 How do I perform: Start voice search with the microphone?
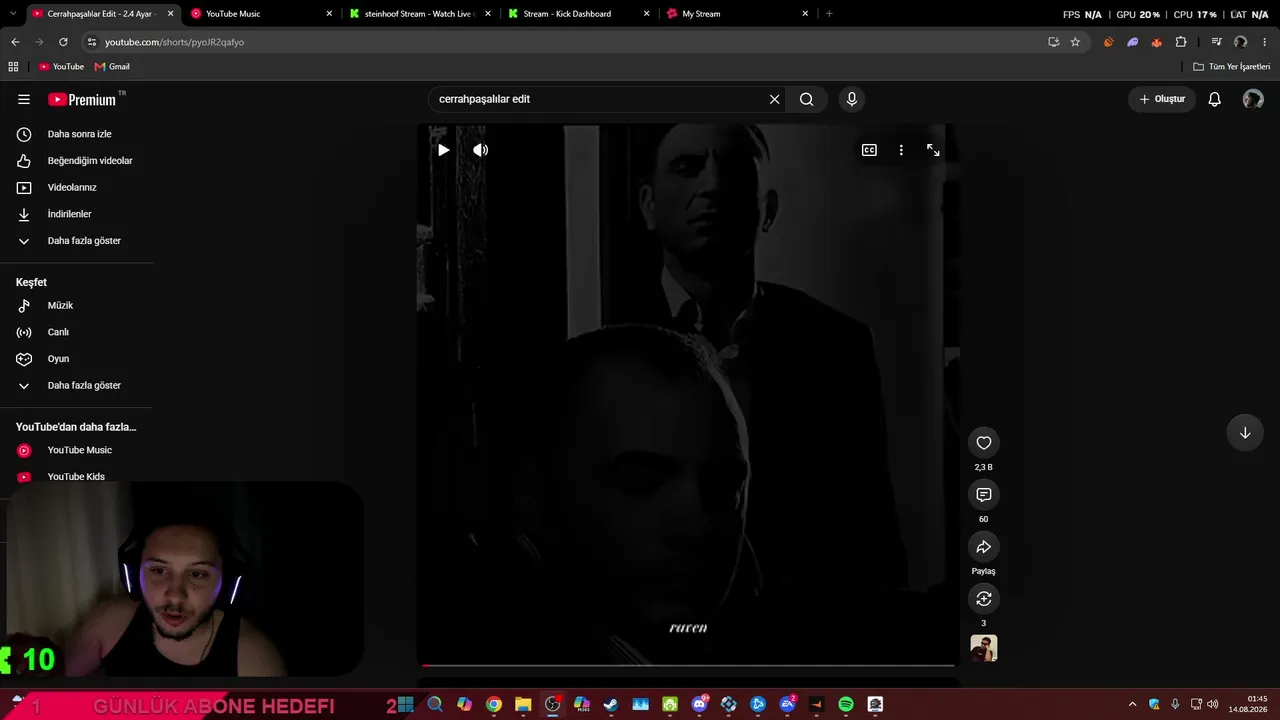[x=852, y=99]
